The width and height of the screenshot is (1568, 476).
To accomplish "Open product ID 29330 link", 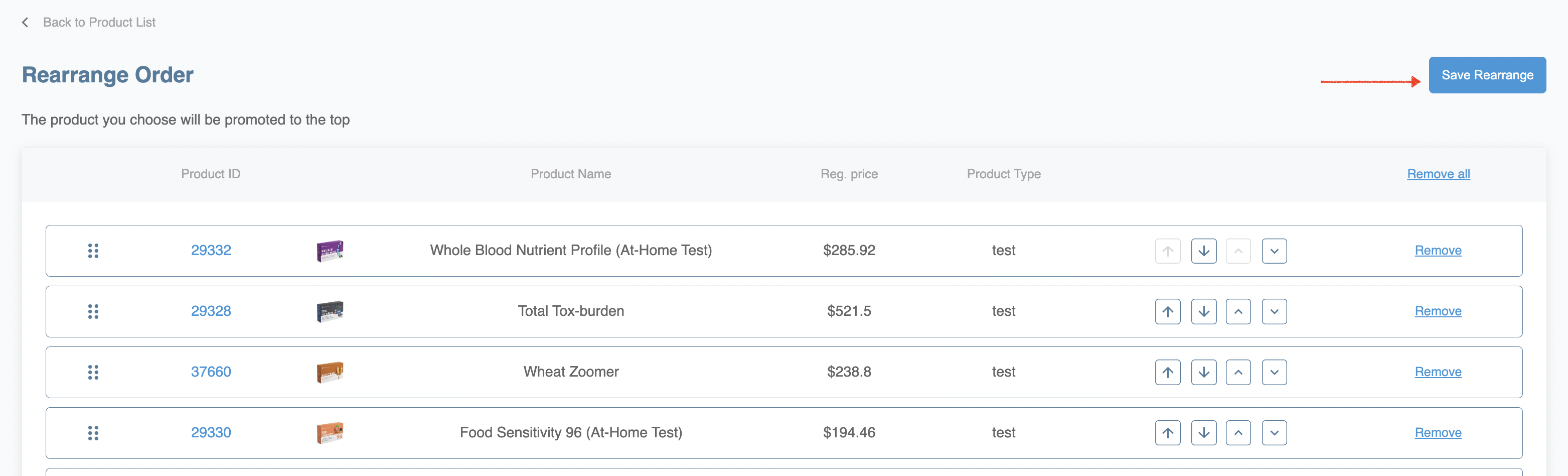I will pyautogui.click(x=211, y=433).
